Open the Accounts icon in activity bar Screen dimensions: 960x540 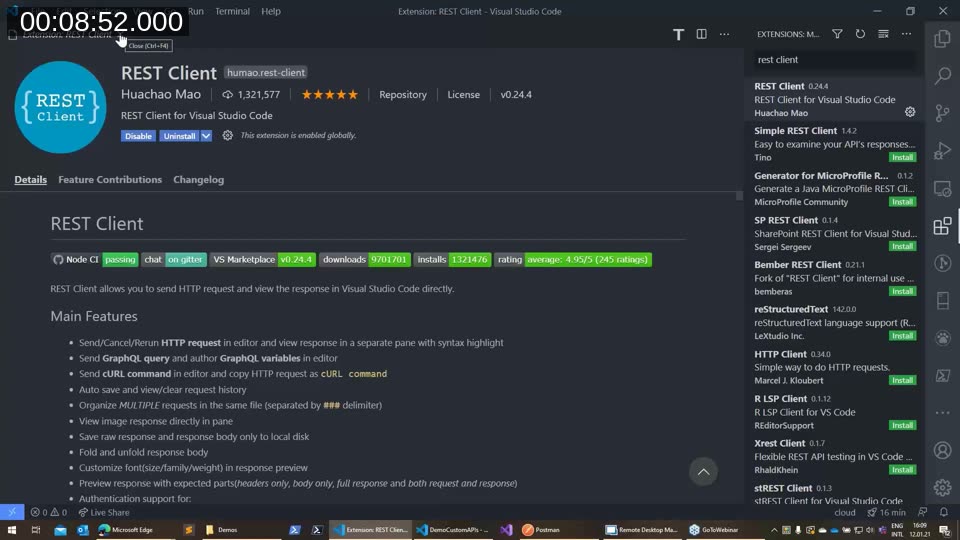[x=942, y=450]
